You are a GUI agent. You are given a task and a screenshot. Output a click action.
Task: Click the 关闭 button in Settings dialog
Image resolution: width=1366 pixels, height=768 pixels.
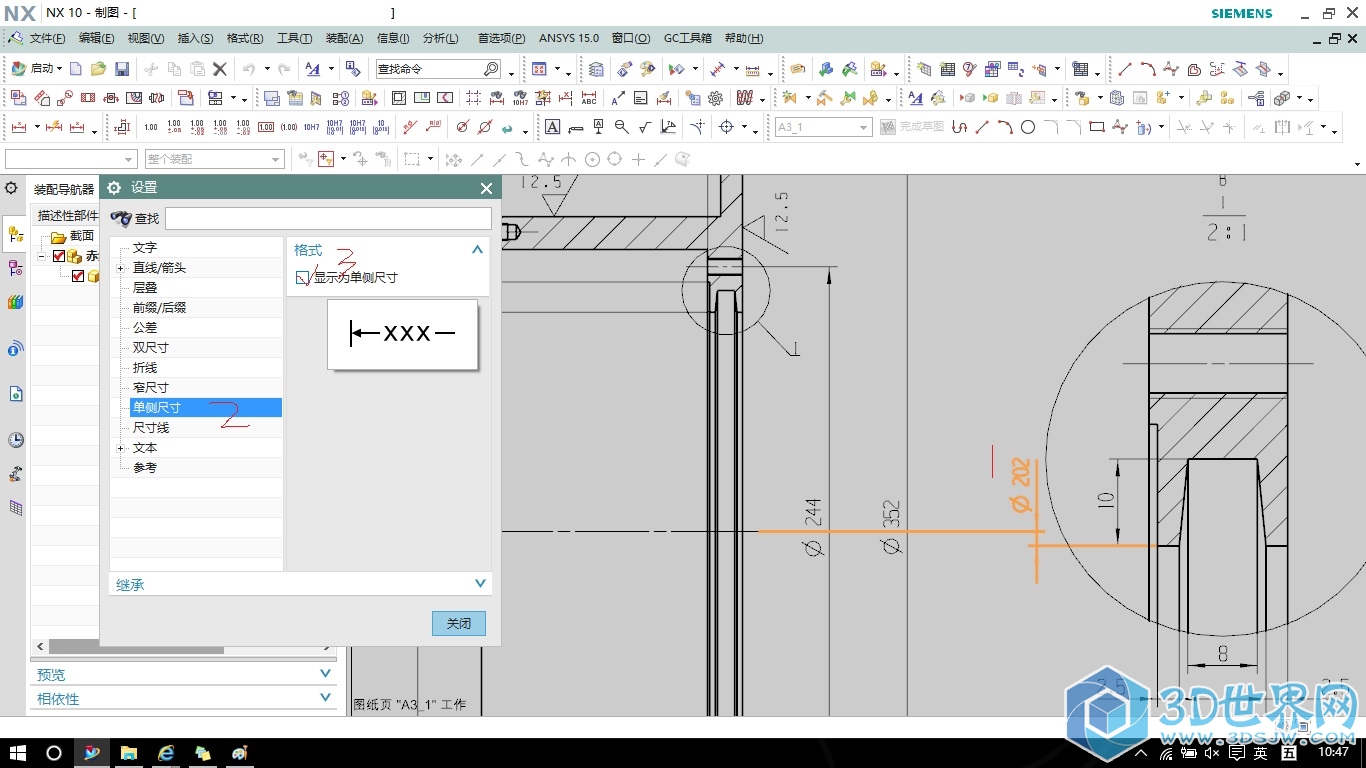(459, 623)
